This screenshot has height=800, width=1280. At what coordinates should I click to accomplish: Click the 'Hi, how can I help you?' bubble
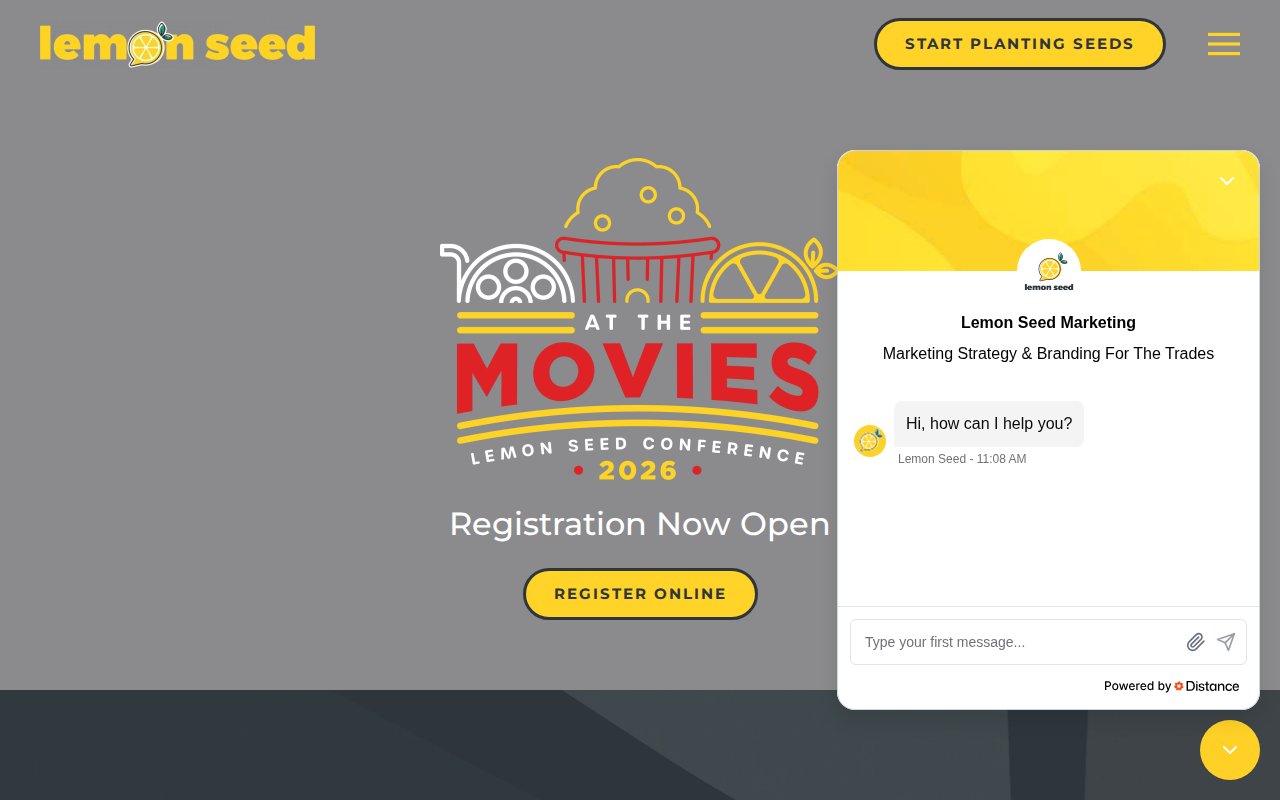click(x=989, y=424)
